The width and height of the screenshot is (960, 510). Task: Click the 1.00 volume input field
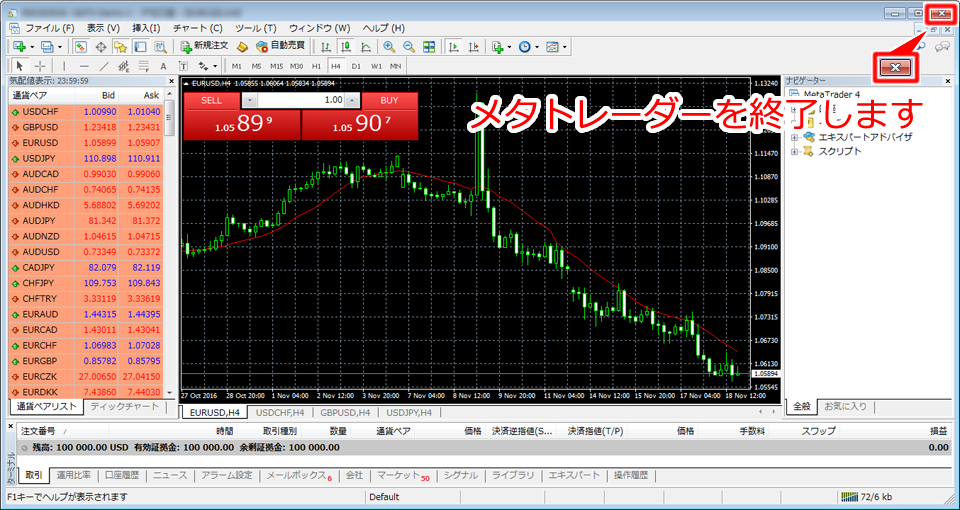301,100
